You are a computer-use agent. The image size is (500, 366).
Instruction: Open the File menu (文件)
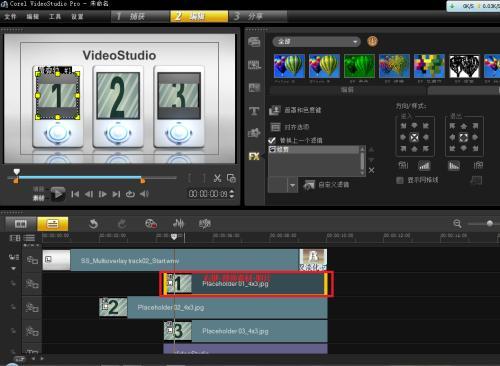coord(10,17)
